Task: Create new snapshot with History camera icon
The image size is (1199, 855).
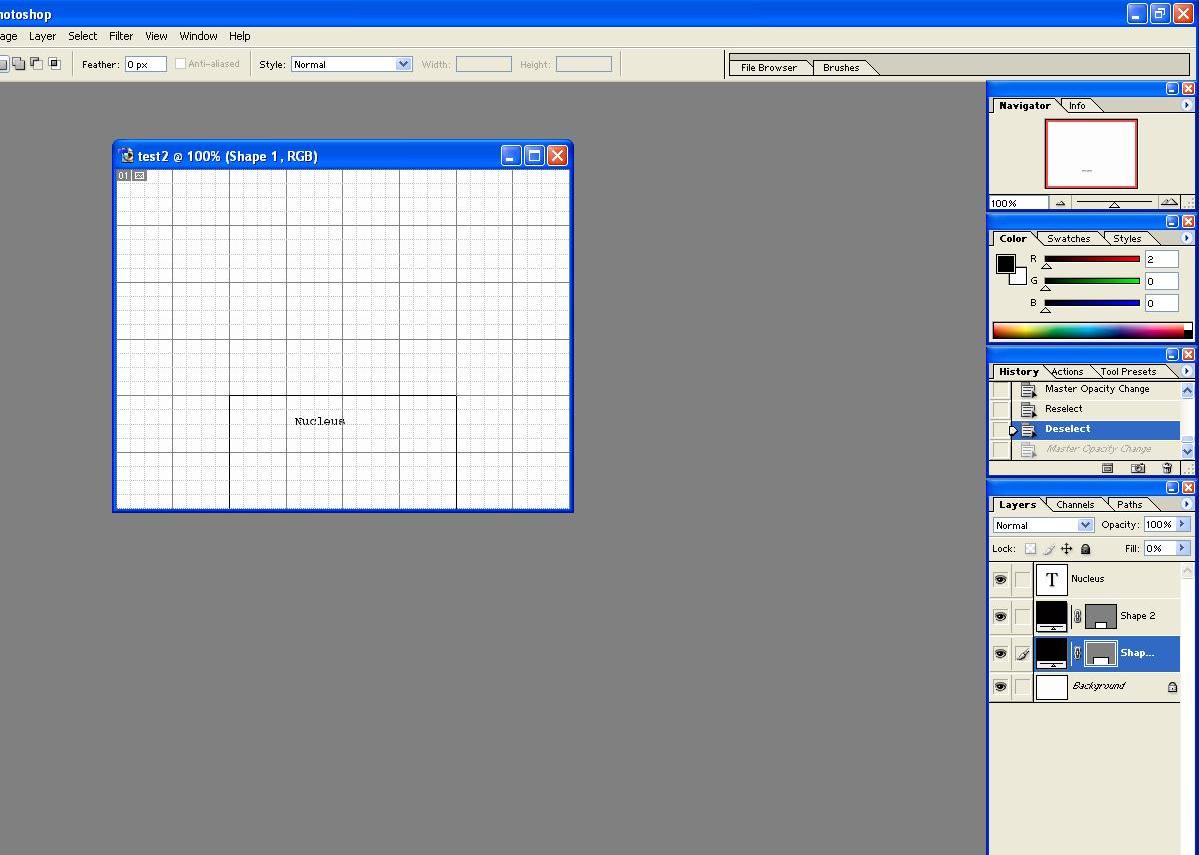Action: 1138,468
